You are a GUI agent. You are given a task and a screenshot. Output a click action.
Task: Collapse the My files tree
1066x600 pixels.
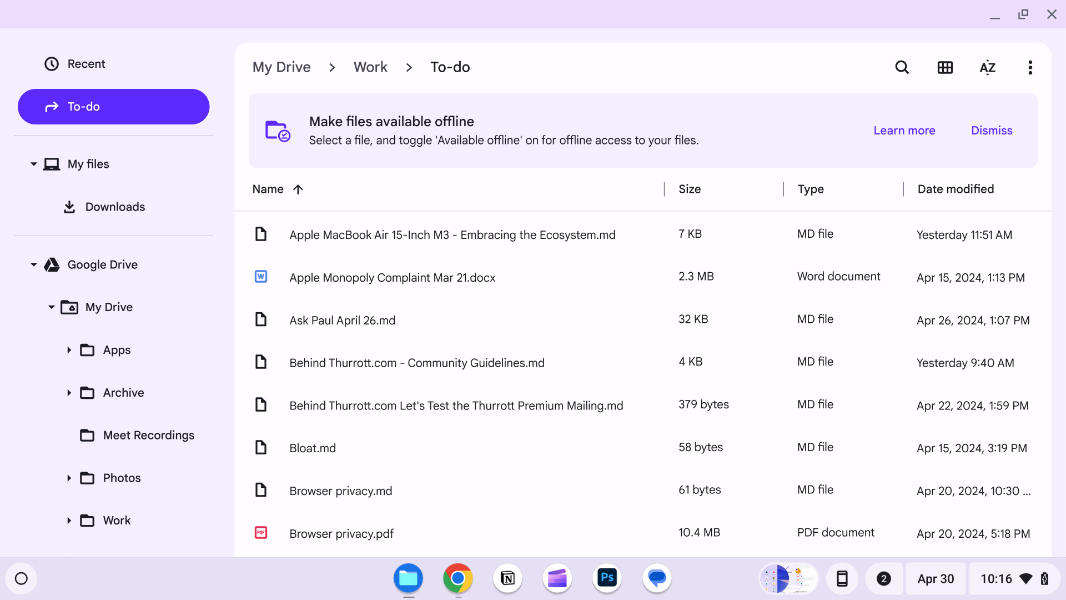point(31,163)
